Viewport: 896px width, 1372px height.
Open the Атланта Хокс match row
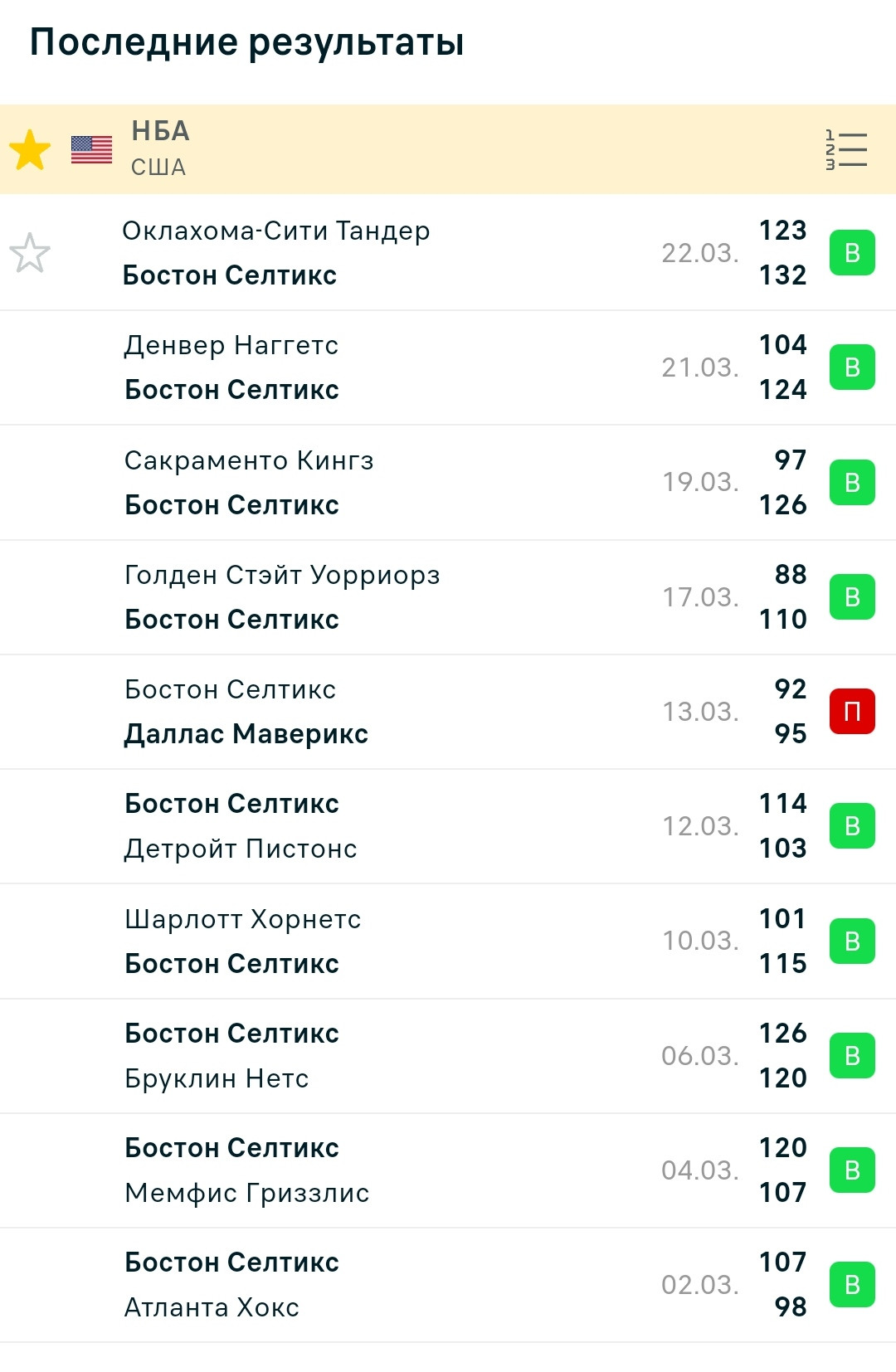tap(448, 1285)
